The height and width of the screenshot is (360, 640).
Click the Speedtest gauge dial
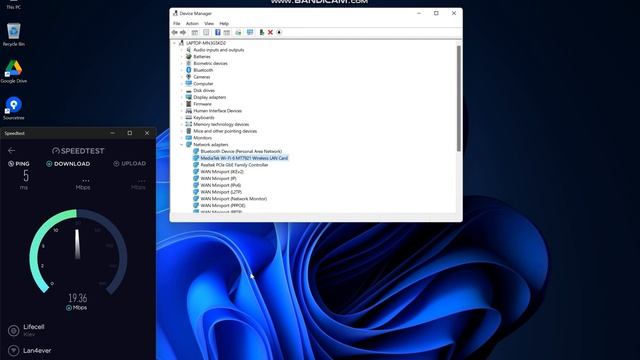coord(78,251)
